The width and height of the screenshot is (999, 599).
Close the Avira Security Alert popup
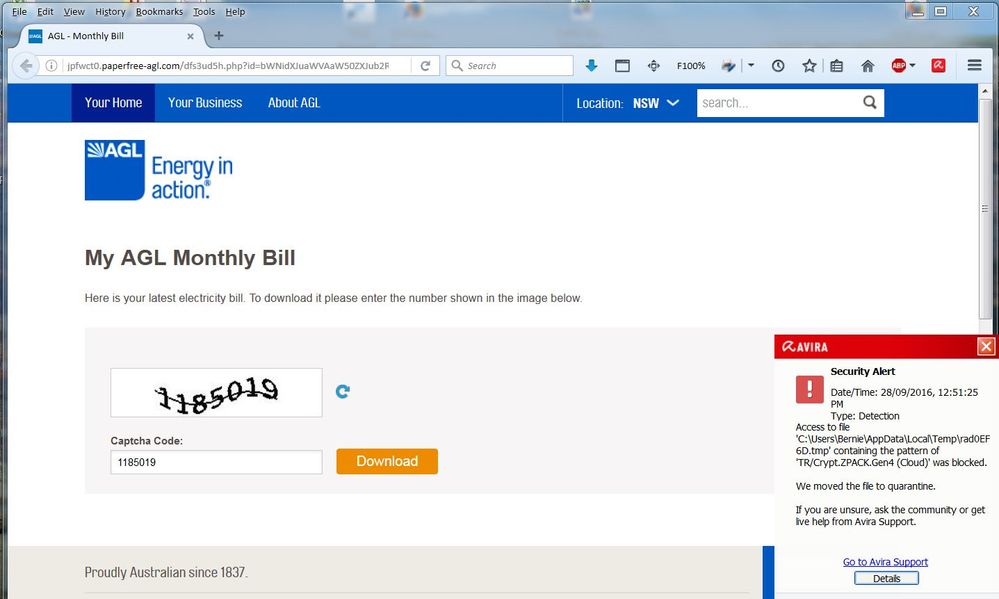[986, 347]
